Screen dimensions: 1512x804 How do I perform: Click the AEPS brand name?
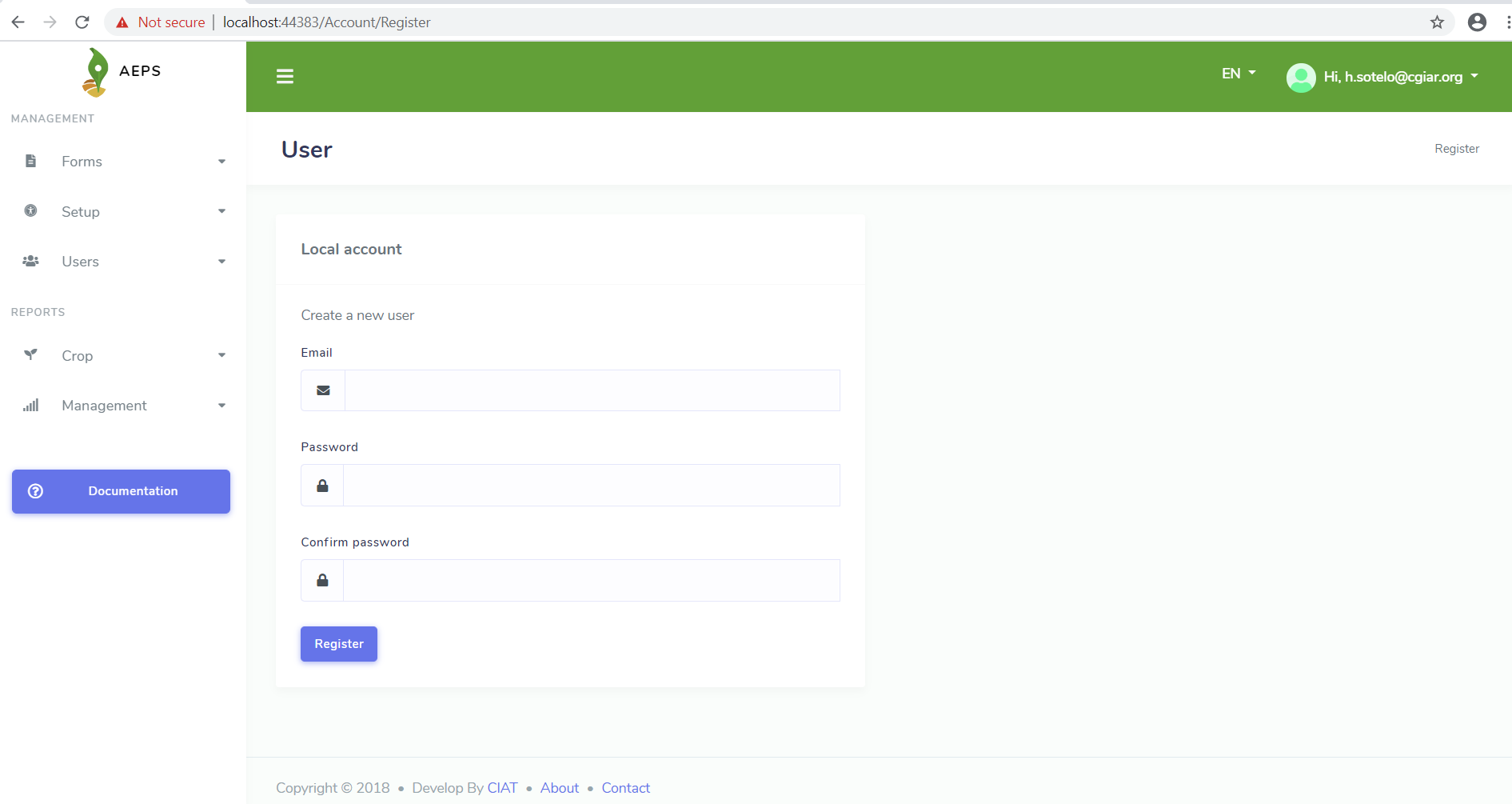140,70
